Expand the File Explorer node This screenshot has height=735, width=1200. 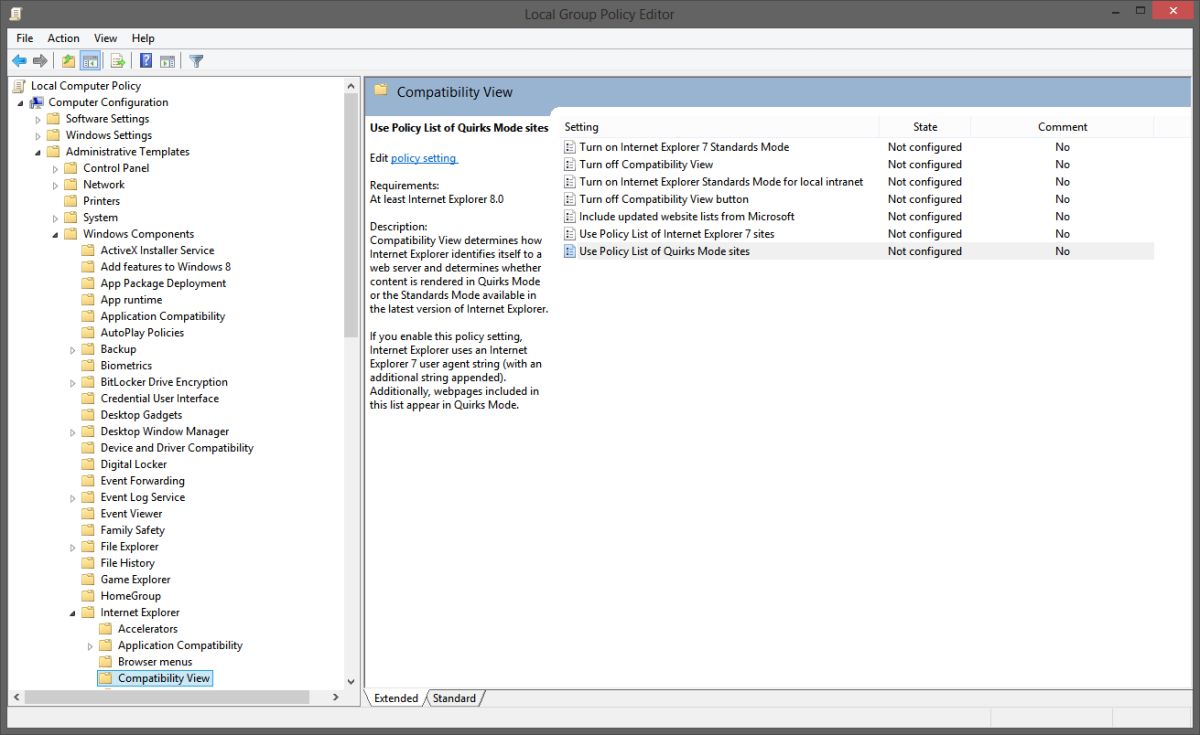click(x=73, y=547)
